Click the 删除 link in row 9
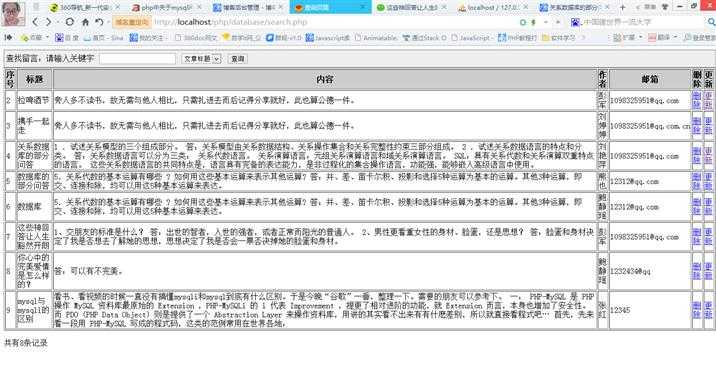716x381 pixels. click(696, 310)
